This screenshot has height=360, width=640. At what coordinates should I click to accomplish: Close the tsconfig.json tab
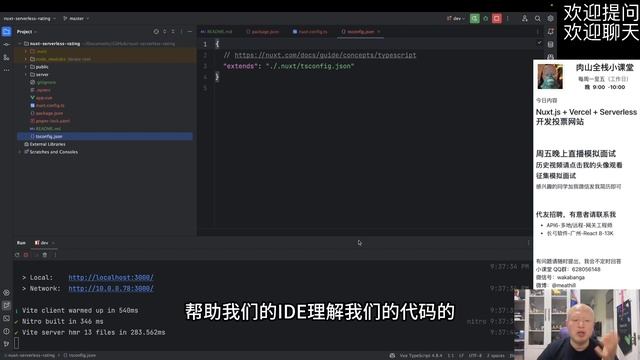[x=379, y=31]
